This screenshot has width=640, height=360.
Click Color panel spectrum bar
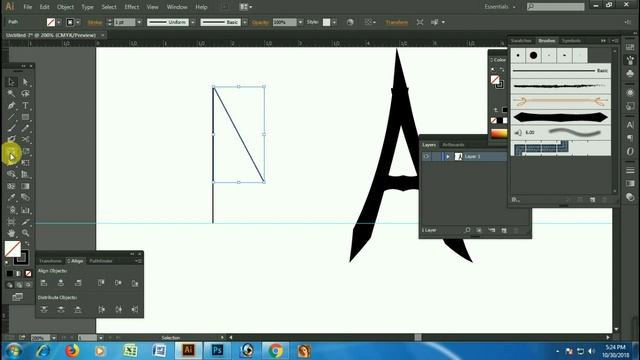coord(499,133)
